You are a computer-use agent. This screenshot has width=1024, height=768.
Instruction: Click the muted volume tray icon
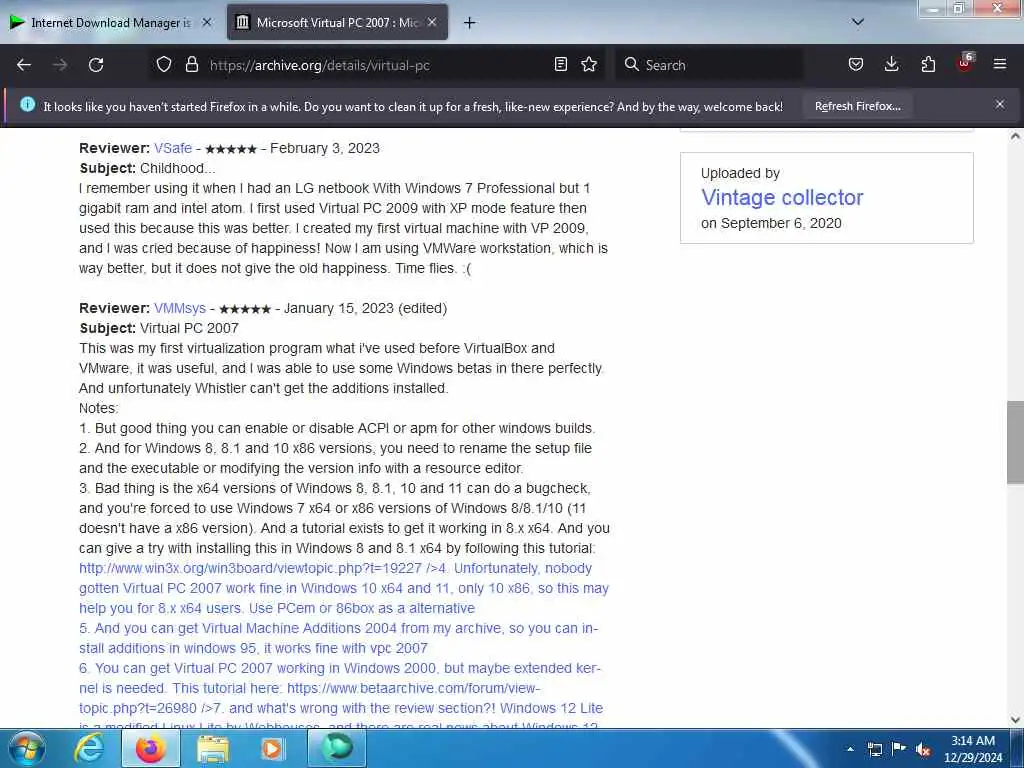point(923,749)
